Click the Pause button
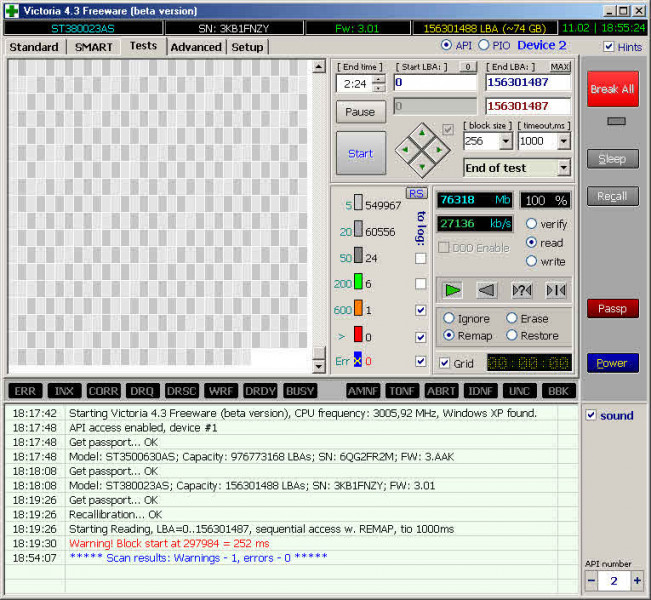 point(360,112)
